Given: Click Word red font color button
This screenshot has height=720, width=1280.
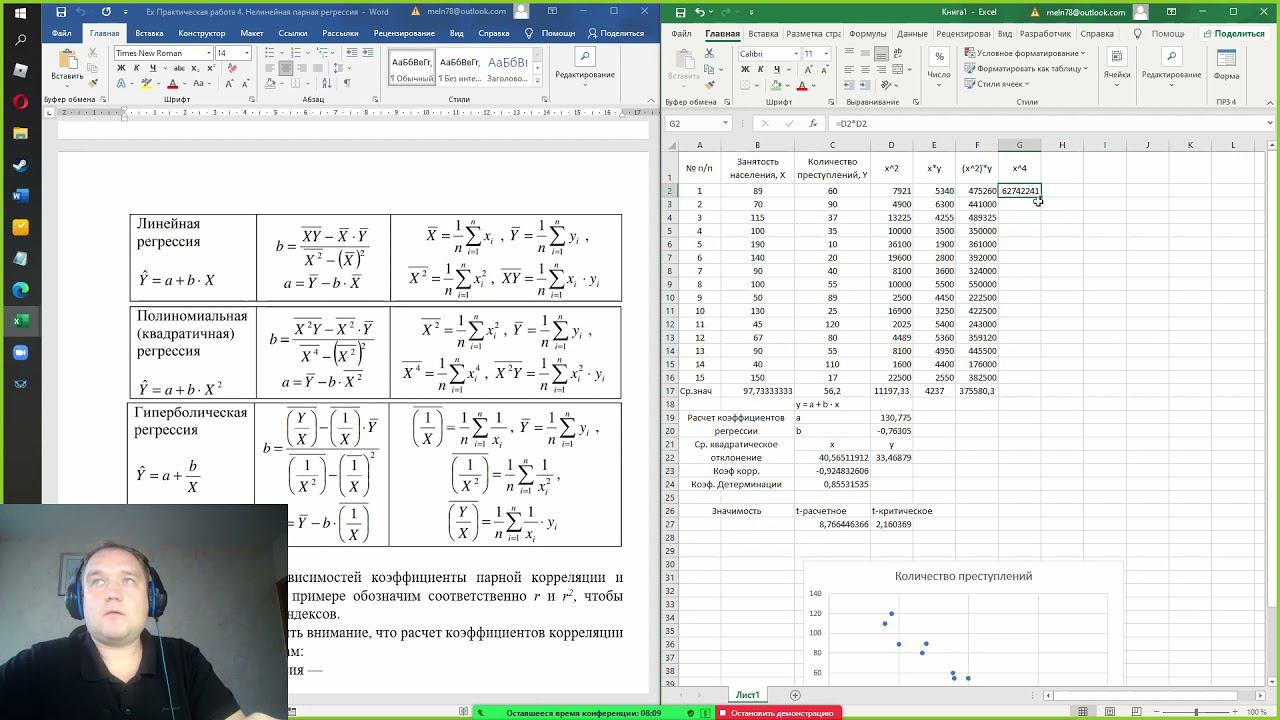Looking at the screenshot, I should (x=173, y=84).
